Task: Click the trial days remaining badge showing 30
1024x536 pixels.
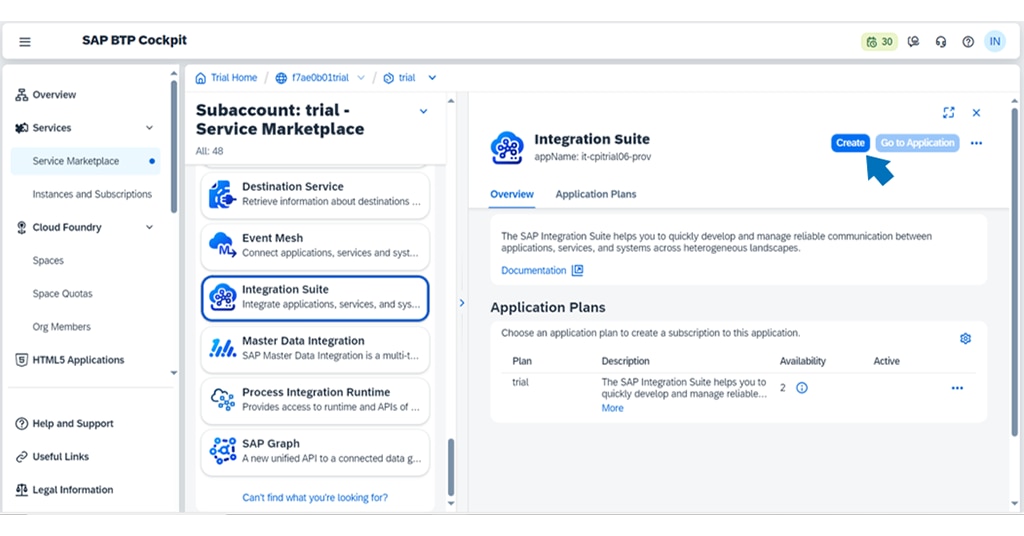Action: 879,42
